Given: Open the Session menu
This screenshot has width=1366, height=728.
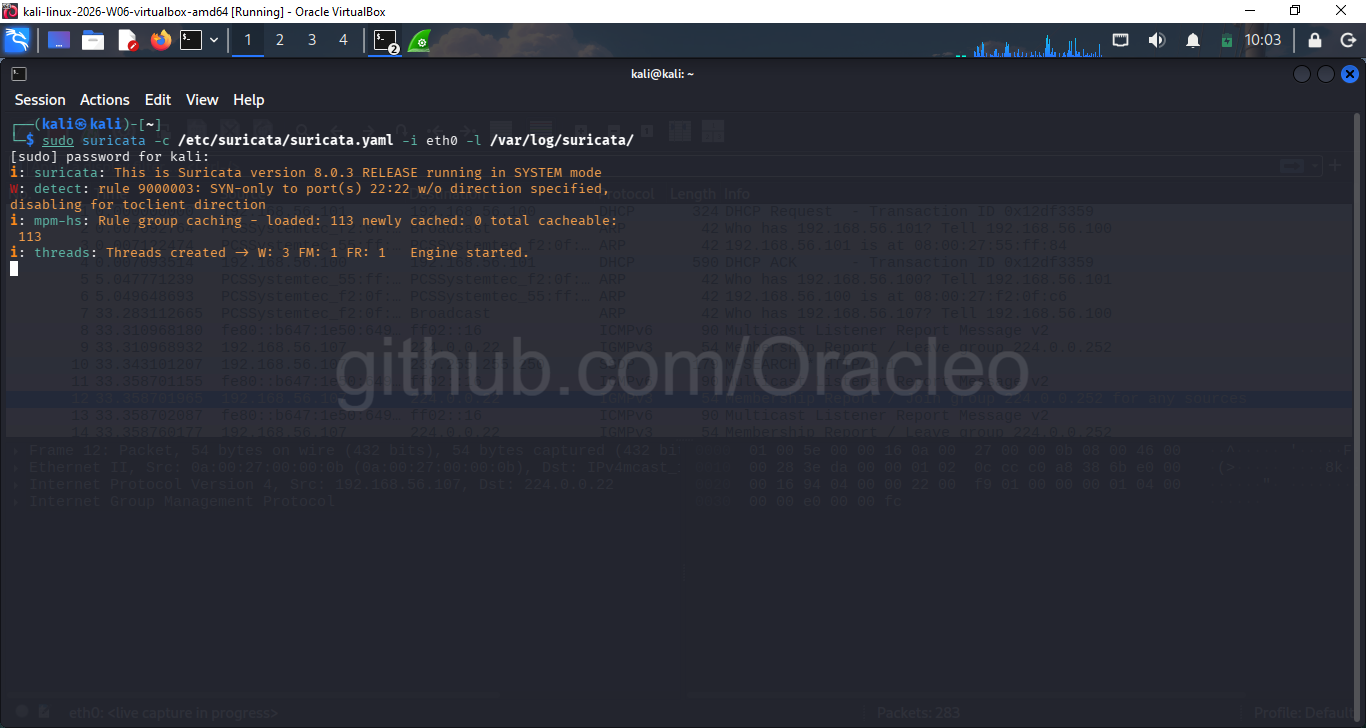Looking at the screenshot, I should coord(40,100).
